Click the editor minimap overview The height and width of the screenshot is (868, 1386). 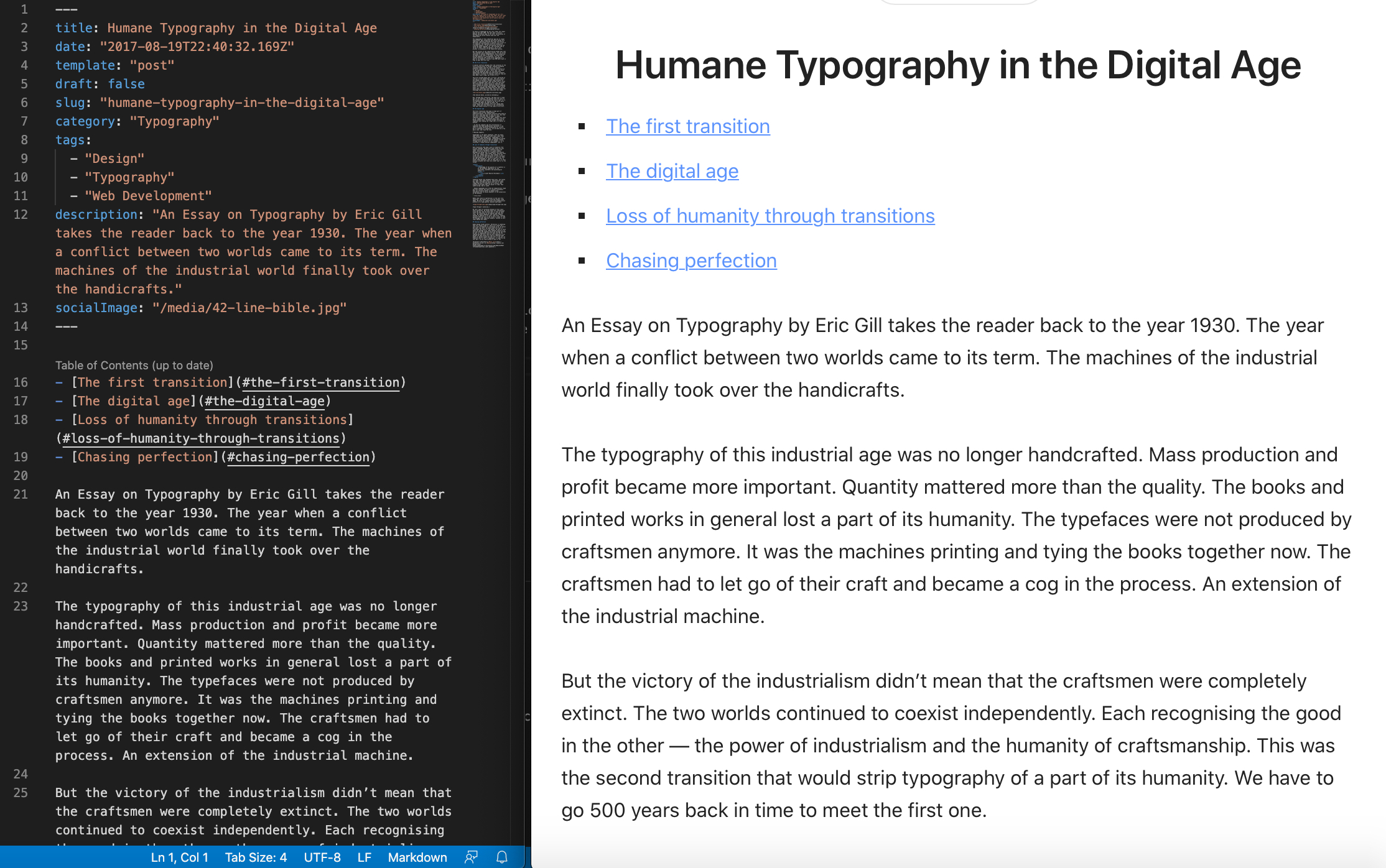pyautogui.click(x=489, y=124)
